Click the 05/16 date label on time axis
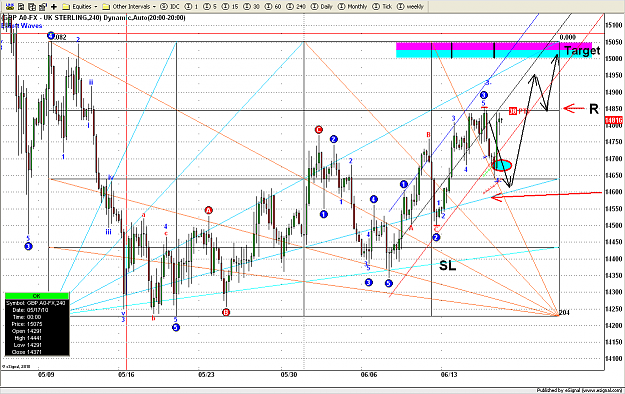The width and height of the screenshot is (625, 394). tap(126, 375)
